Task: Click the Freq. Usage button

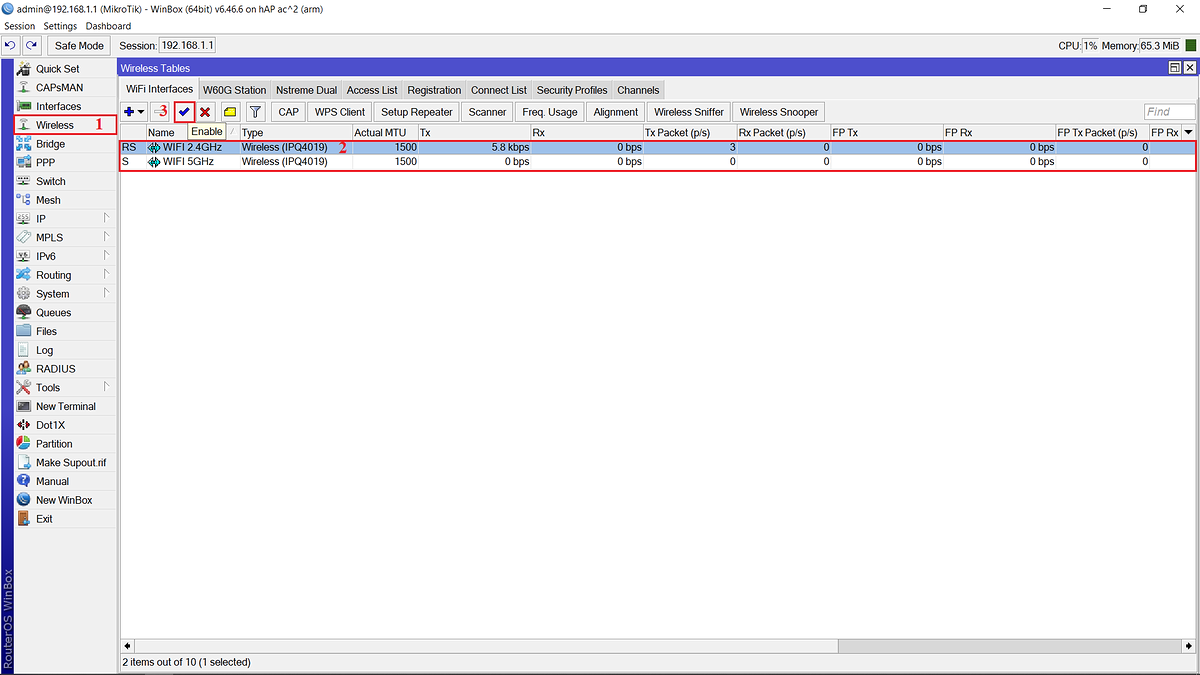Action: (549, 112)
